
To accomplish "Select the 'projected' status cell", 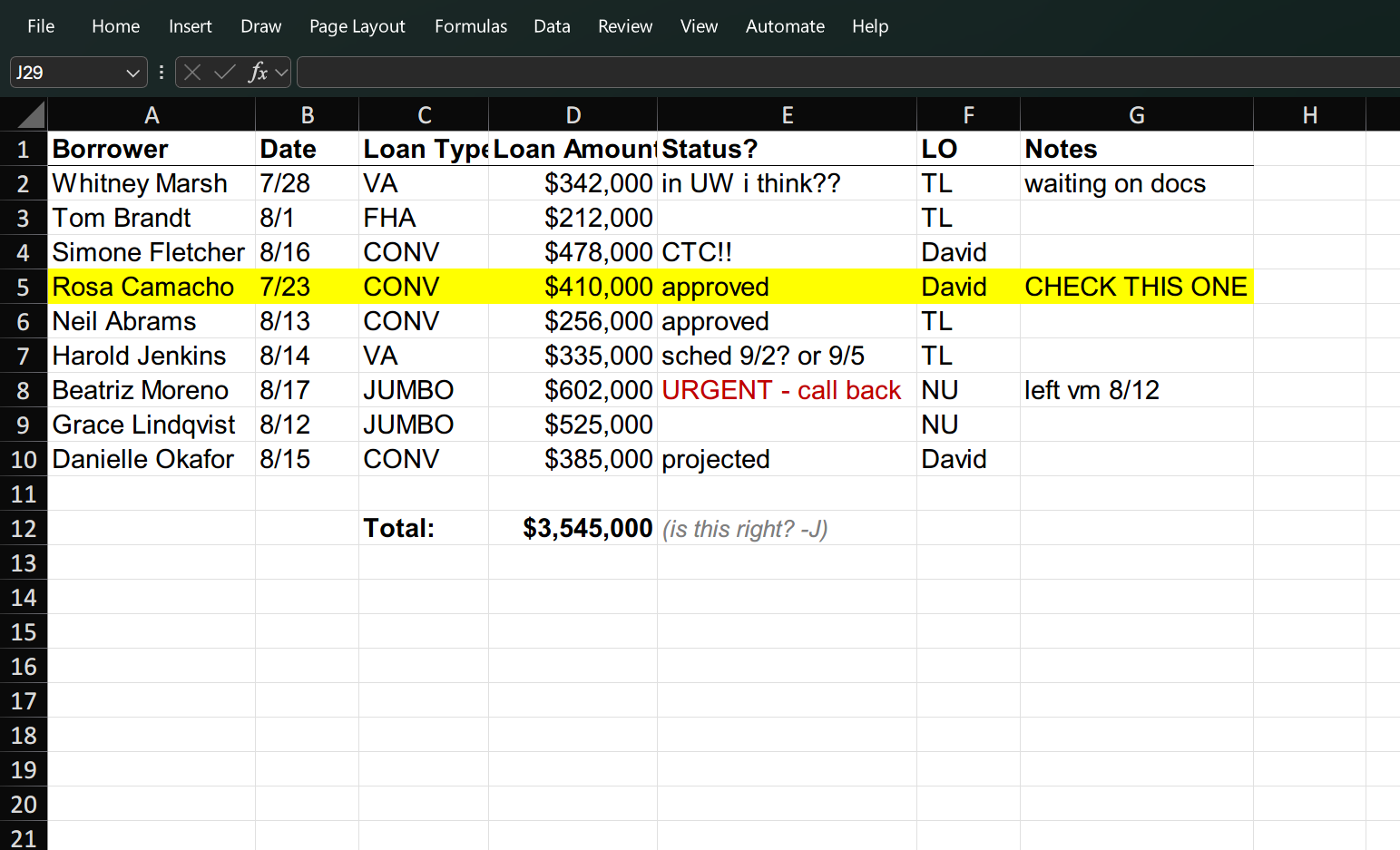I will [788, 459].
